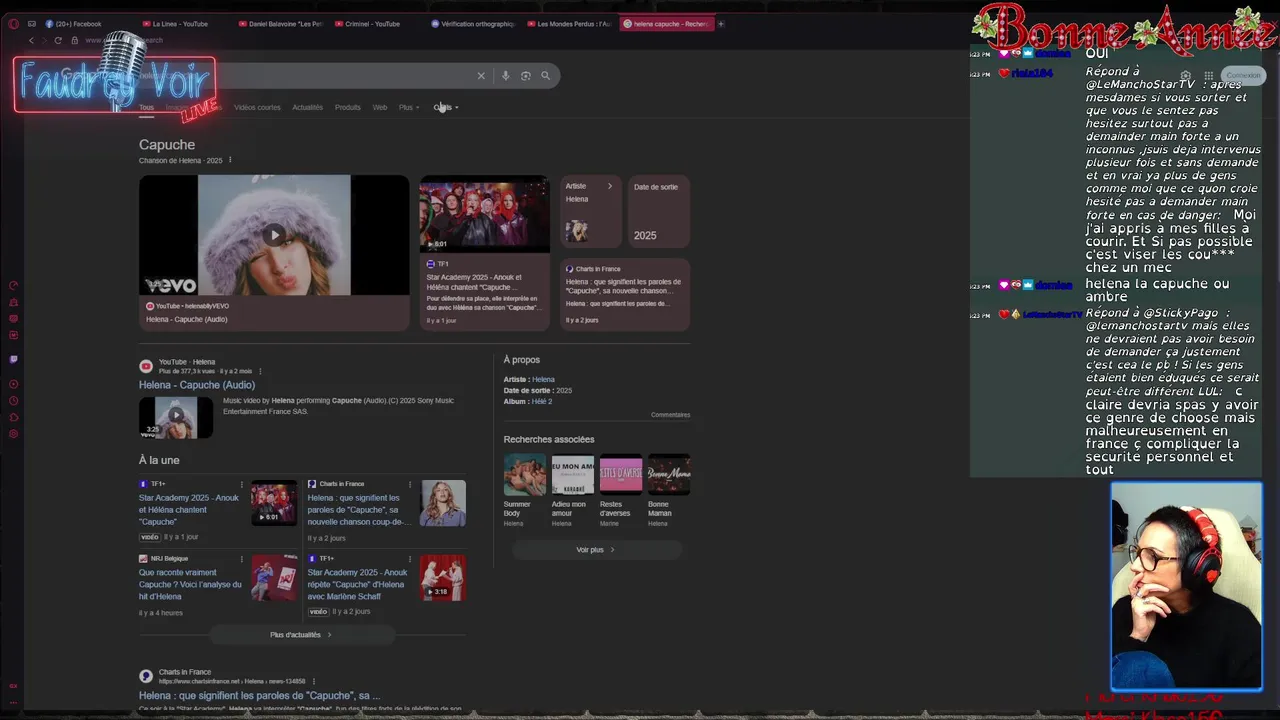Open three-dot menu of YouTube Helena result
The height and width of the screenshot is (720, 1280).
(260, 371)
